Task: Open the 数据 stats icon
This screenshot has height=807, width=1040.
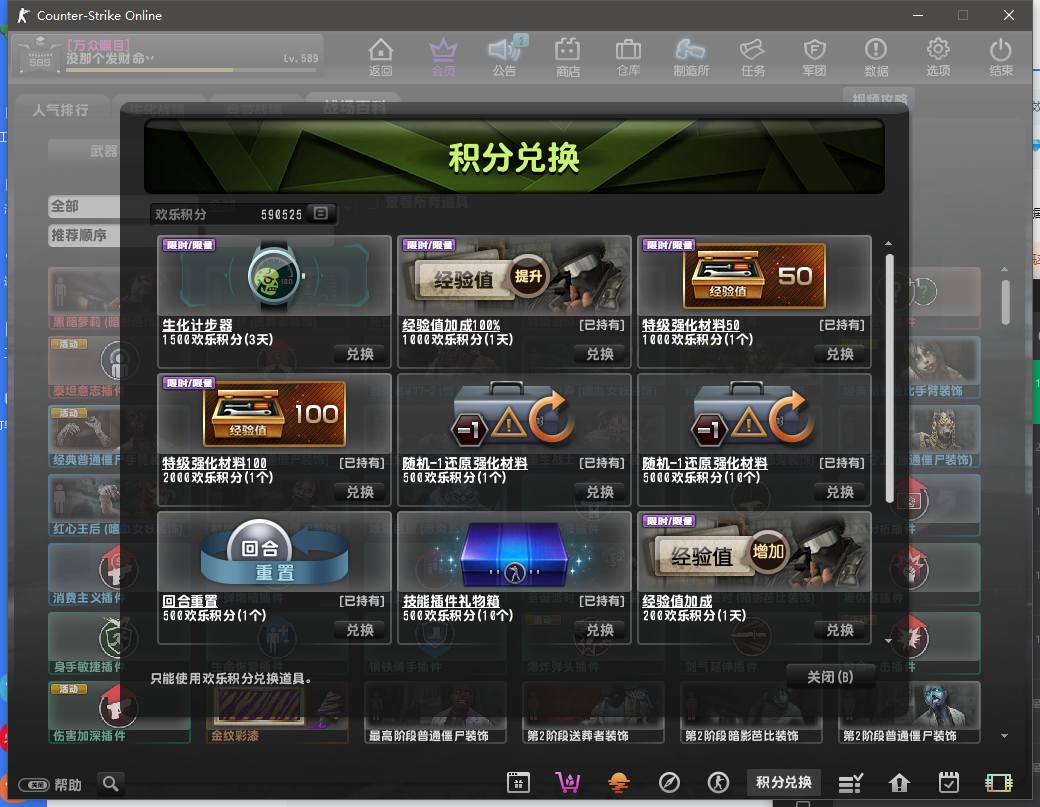Action: [876, 56]
